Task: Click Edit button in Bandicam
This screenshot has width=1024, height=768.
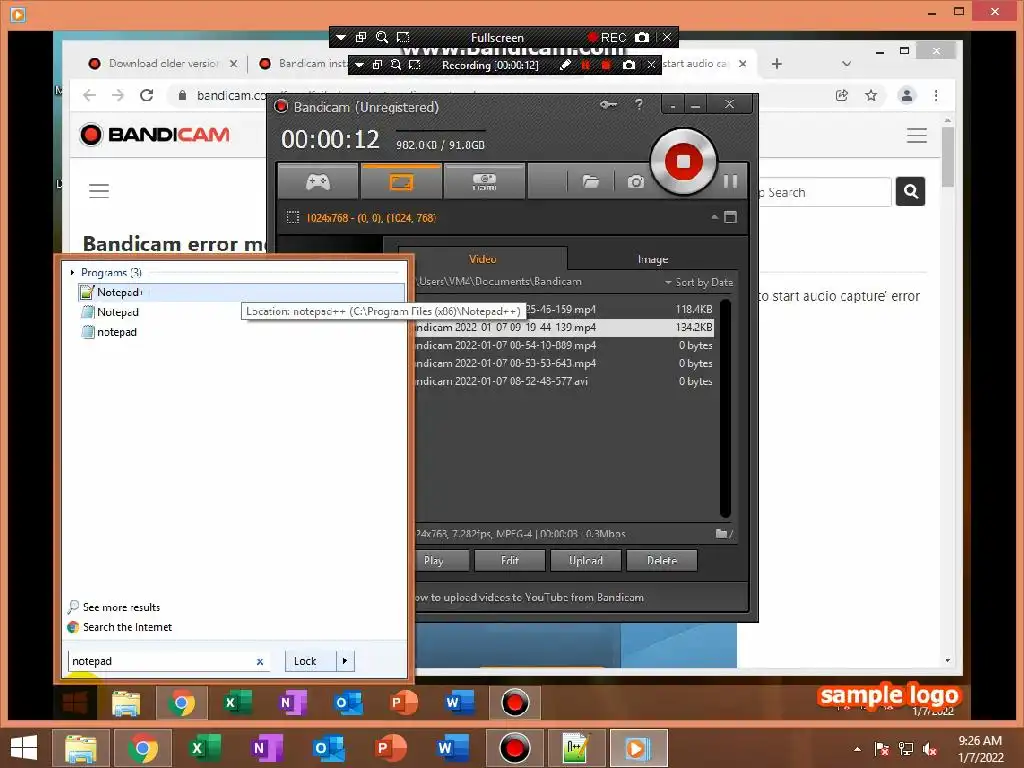Action: pos(510,560)
